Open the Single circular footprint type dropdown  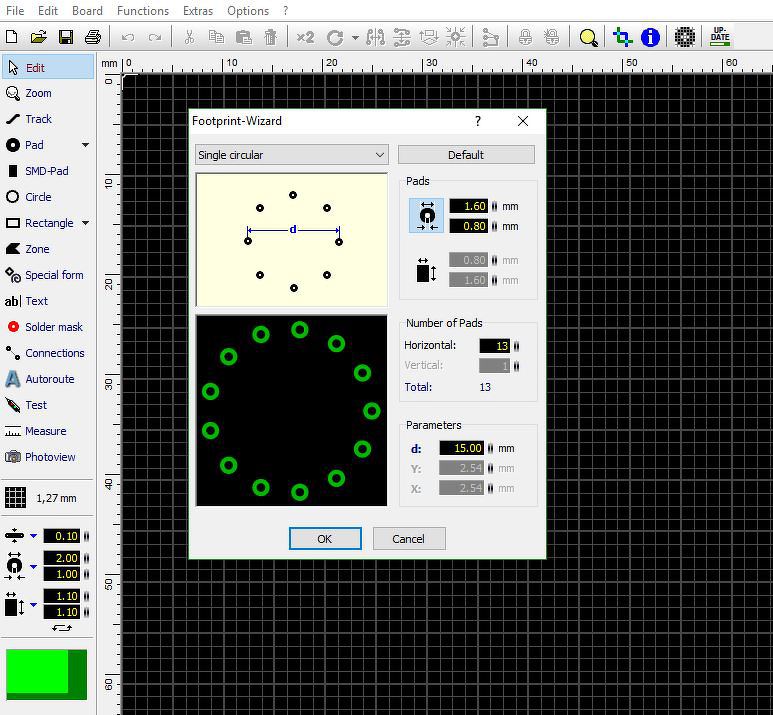pos(291,155)
